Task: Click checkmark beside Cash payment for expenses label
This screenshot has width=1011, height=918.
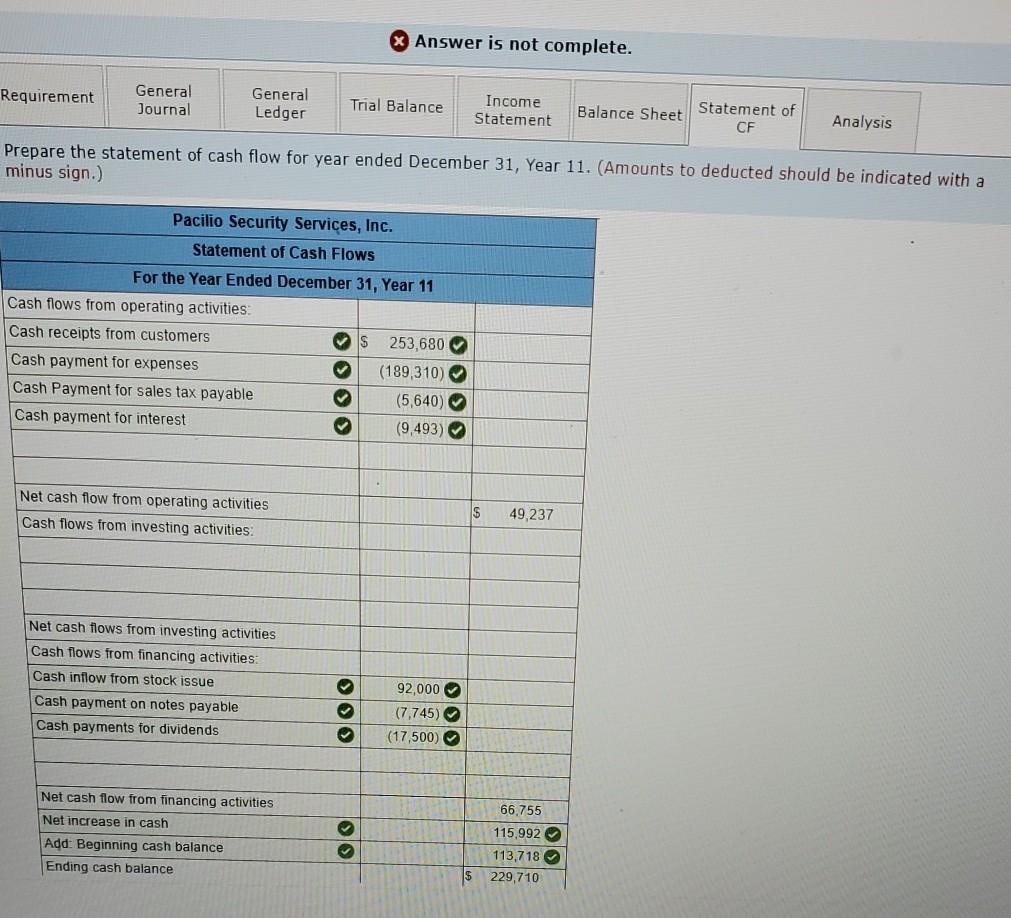Action: [x=342, y=369]
